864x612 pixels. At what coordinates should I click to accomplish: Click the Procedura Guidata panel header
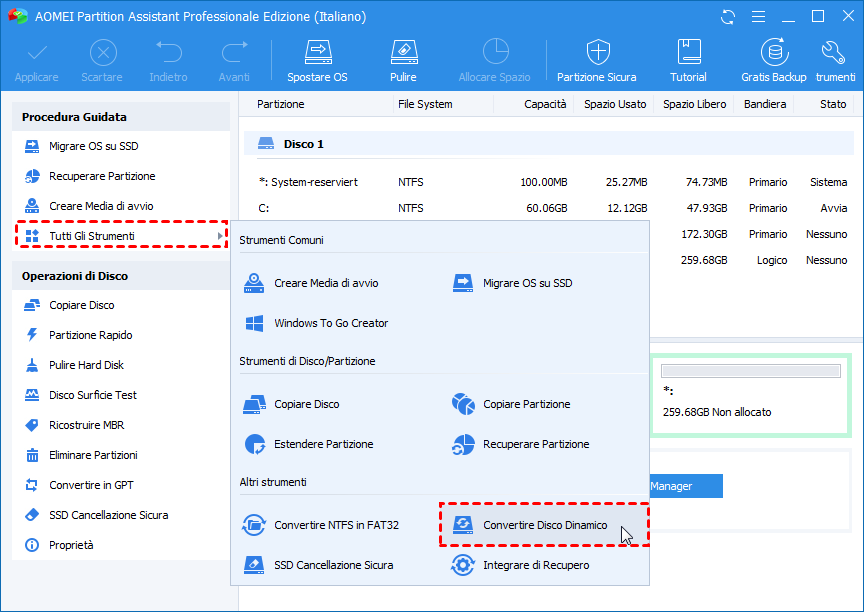pos(121,117)
